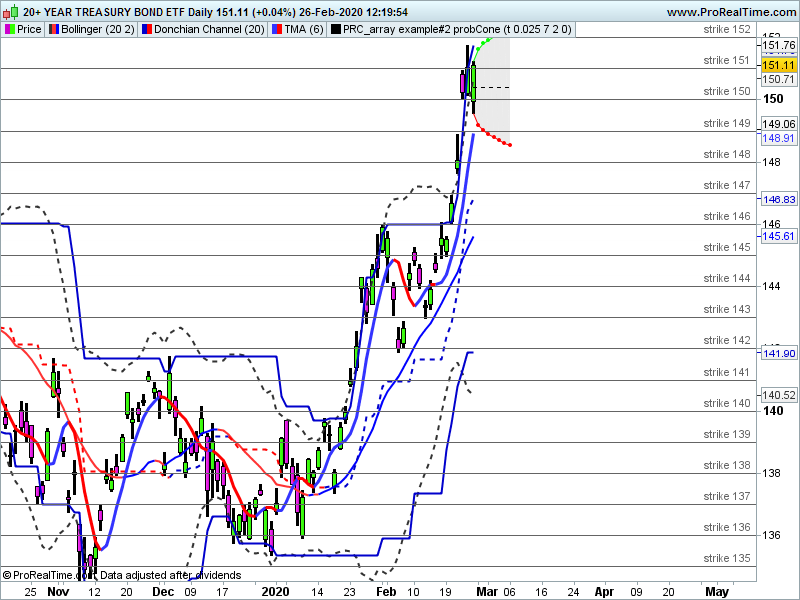Click the TMA indicator color icon

277,30
